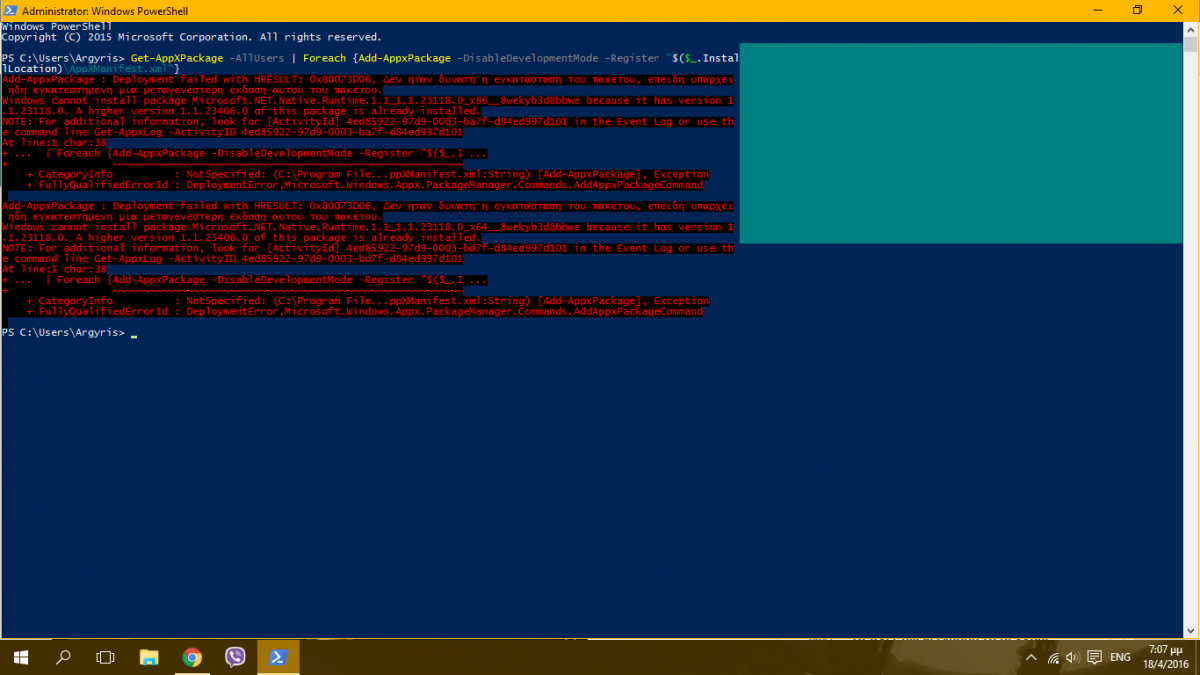Open the Wi-Fi network tray icon
Image resolution: width=1200 pixels, height=675 pixels.
[1053, 658]
